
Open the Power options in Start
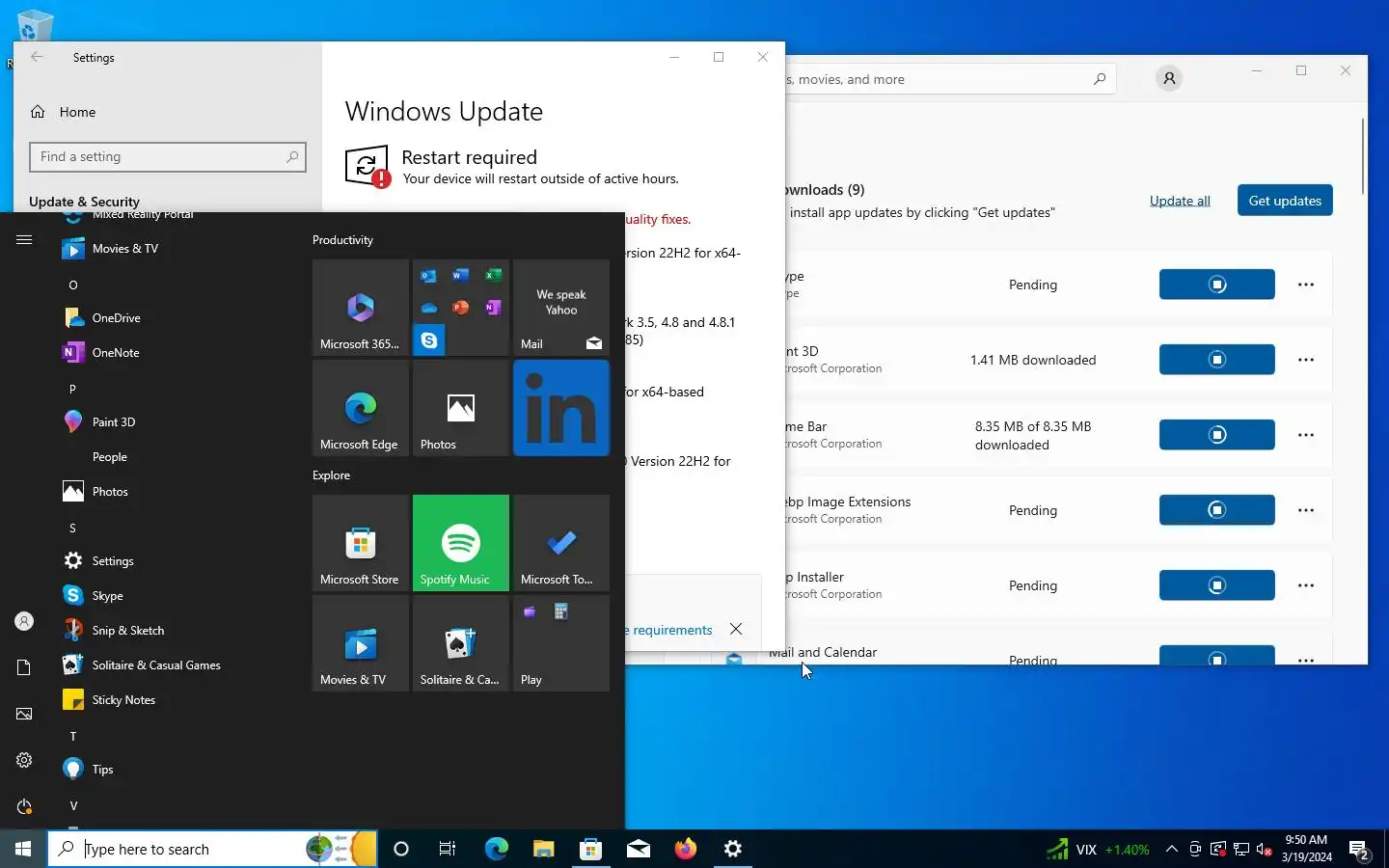(24, 806)
